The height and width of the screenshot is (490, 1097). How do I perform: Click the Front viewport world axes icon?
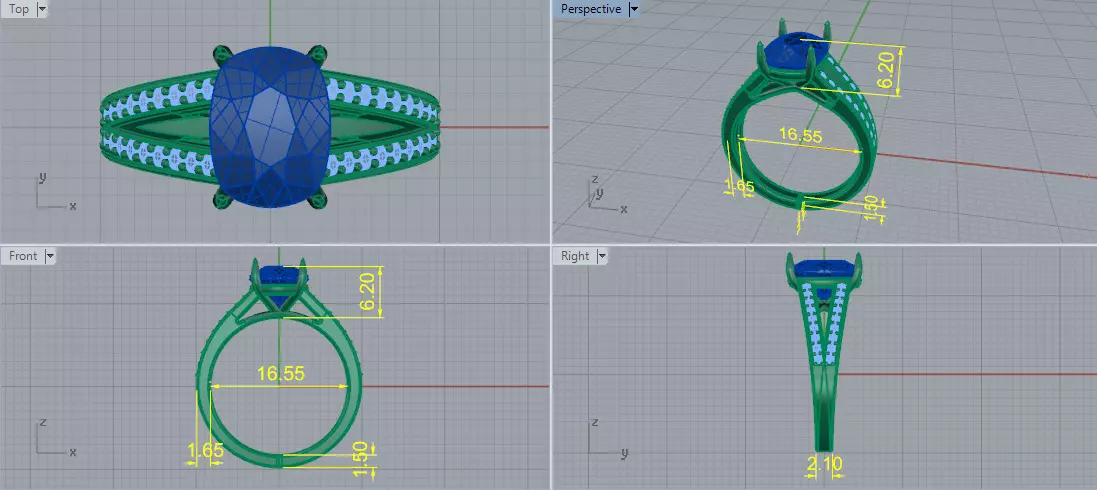pyautogui.click(x=55, y=438)
